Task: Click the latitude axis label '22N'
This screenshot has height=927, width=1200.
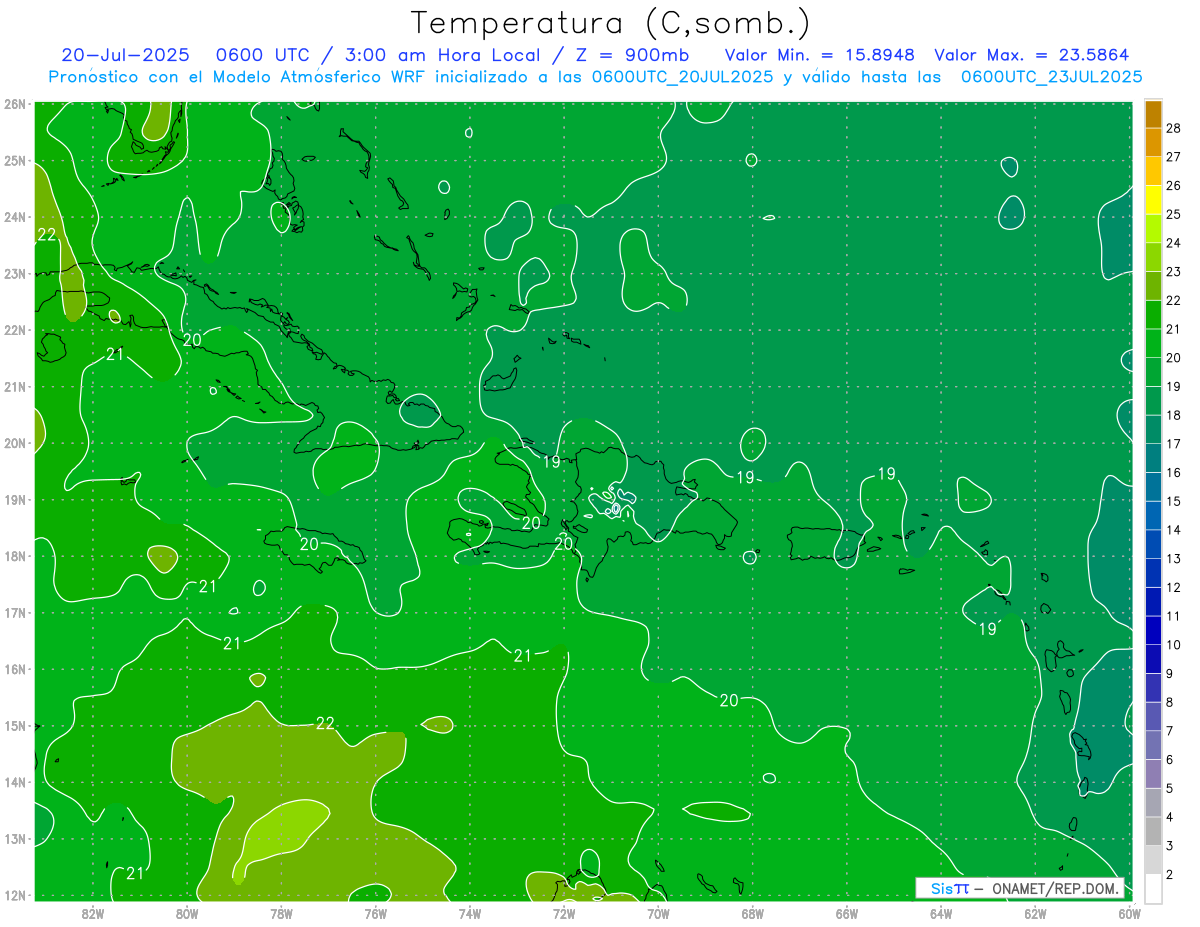Action: [15, 330]
